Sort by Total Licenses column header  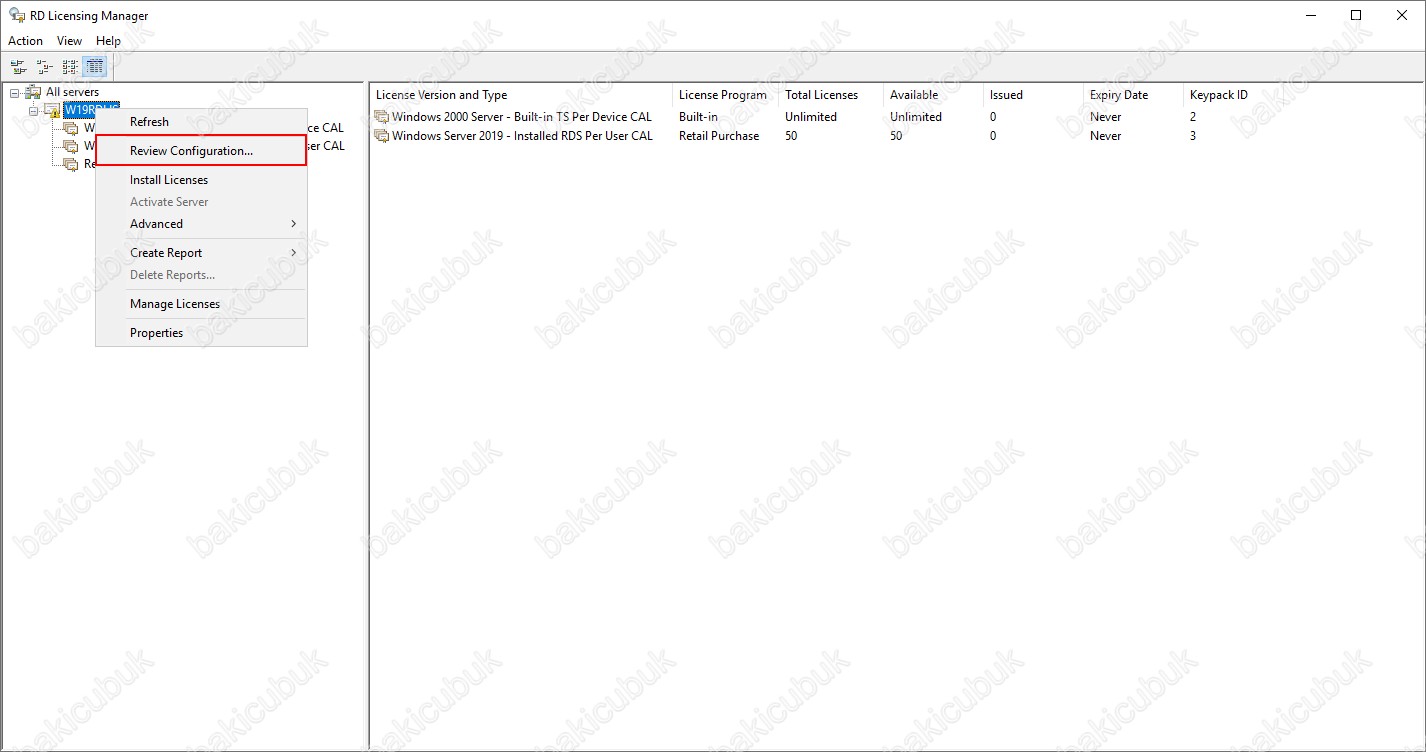click(x=831, y=95)
